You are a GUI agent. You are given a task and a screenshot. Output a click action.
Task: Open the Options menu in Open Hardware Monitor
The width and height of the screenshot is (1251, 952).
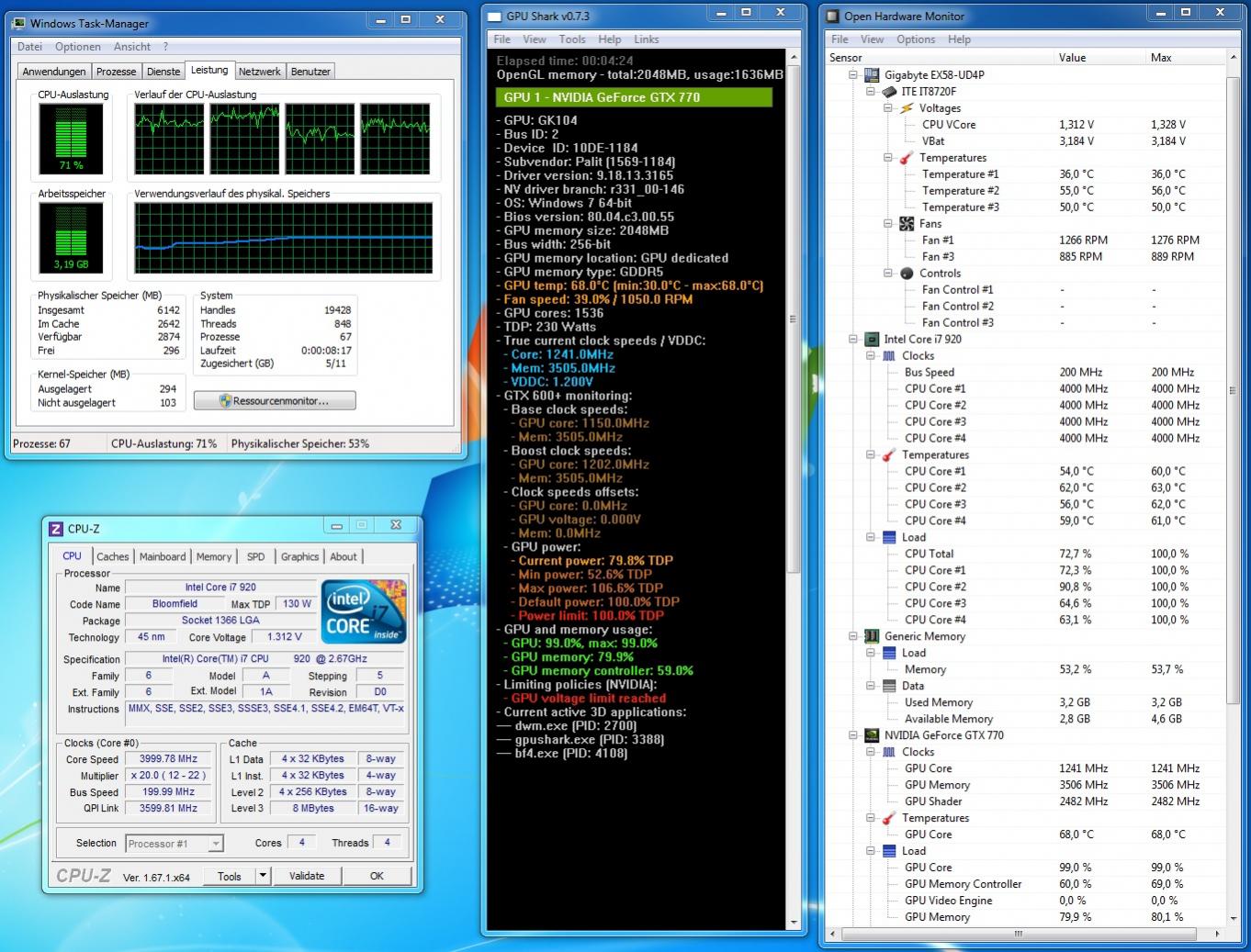[x=916, y=39]
